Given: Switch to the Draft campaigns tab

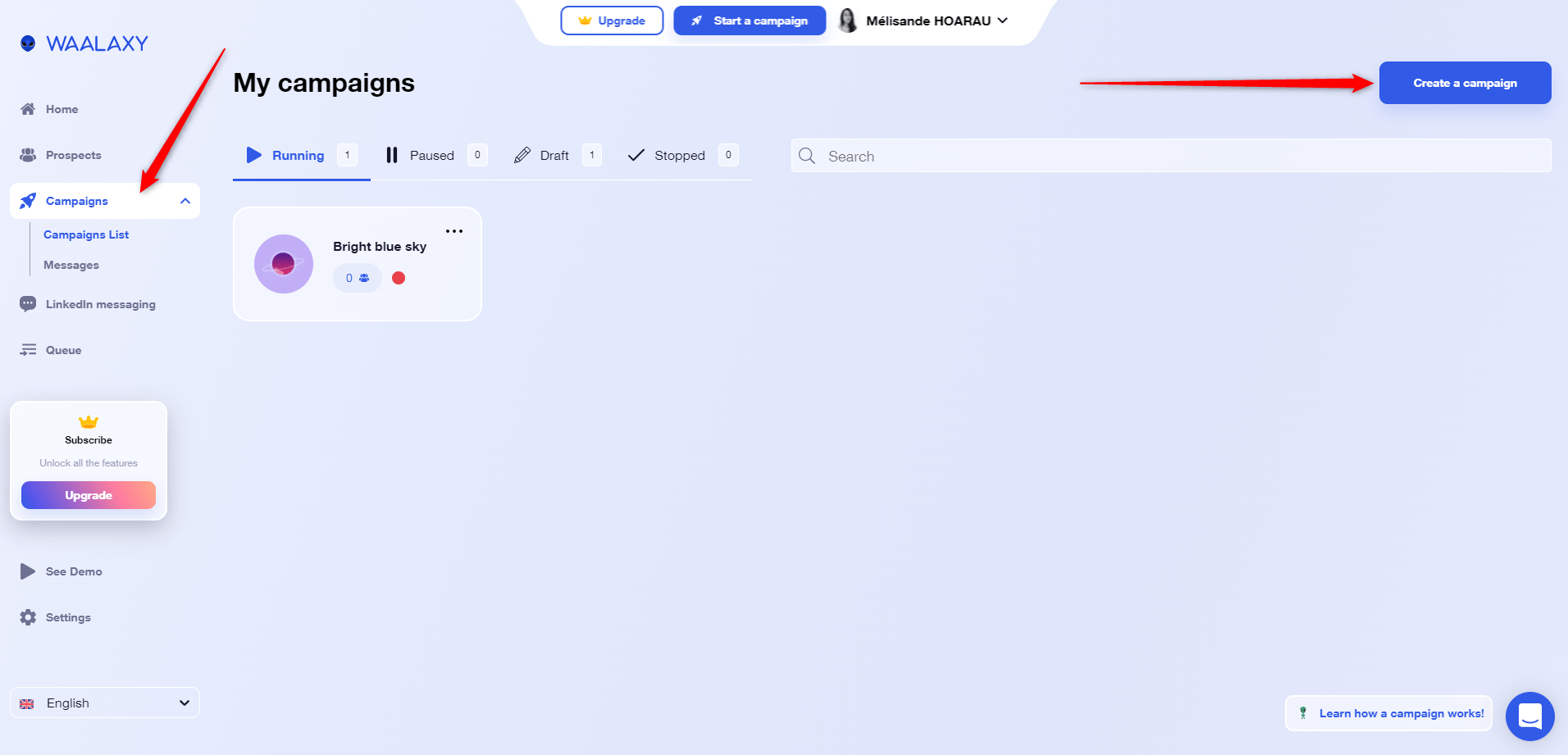Looking at the screenshot, I should [x=558, y=155].
